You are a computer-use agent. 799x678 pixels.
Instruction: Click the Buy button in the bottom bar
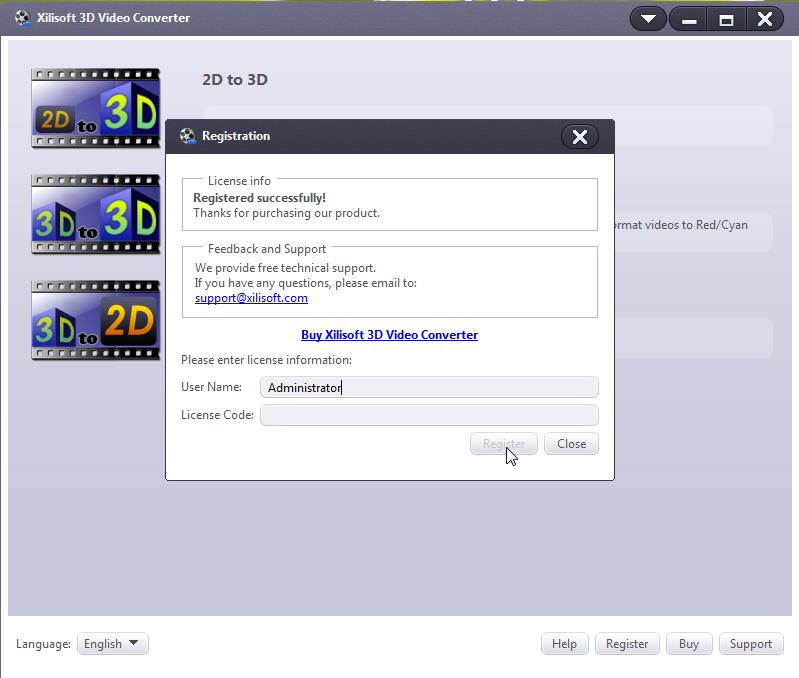(x=689, y=644)
